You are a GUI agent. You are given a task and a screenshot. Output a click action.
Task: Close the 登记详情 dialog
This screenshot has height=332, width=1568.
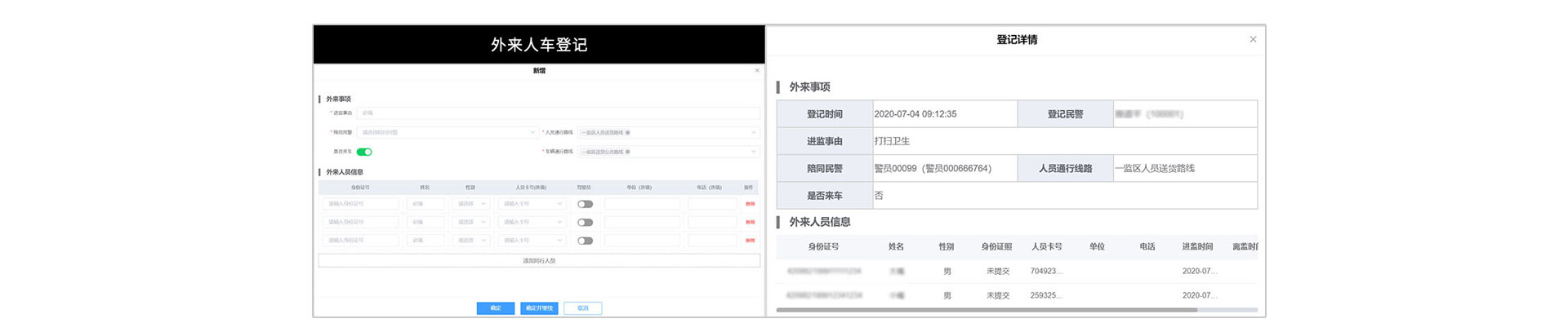coord(1253,39)
